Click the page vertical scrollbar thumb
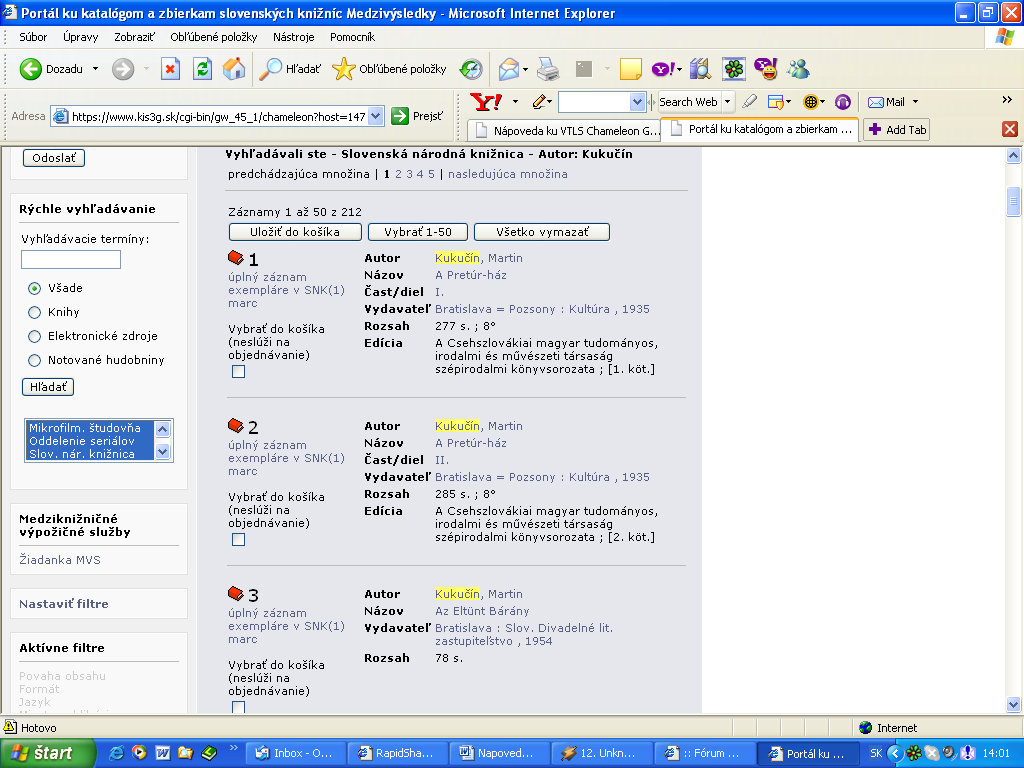The height and width of the screenshot is (768, 1024). coord(1013,201)
